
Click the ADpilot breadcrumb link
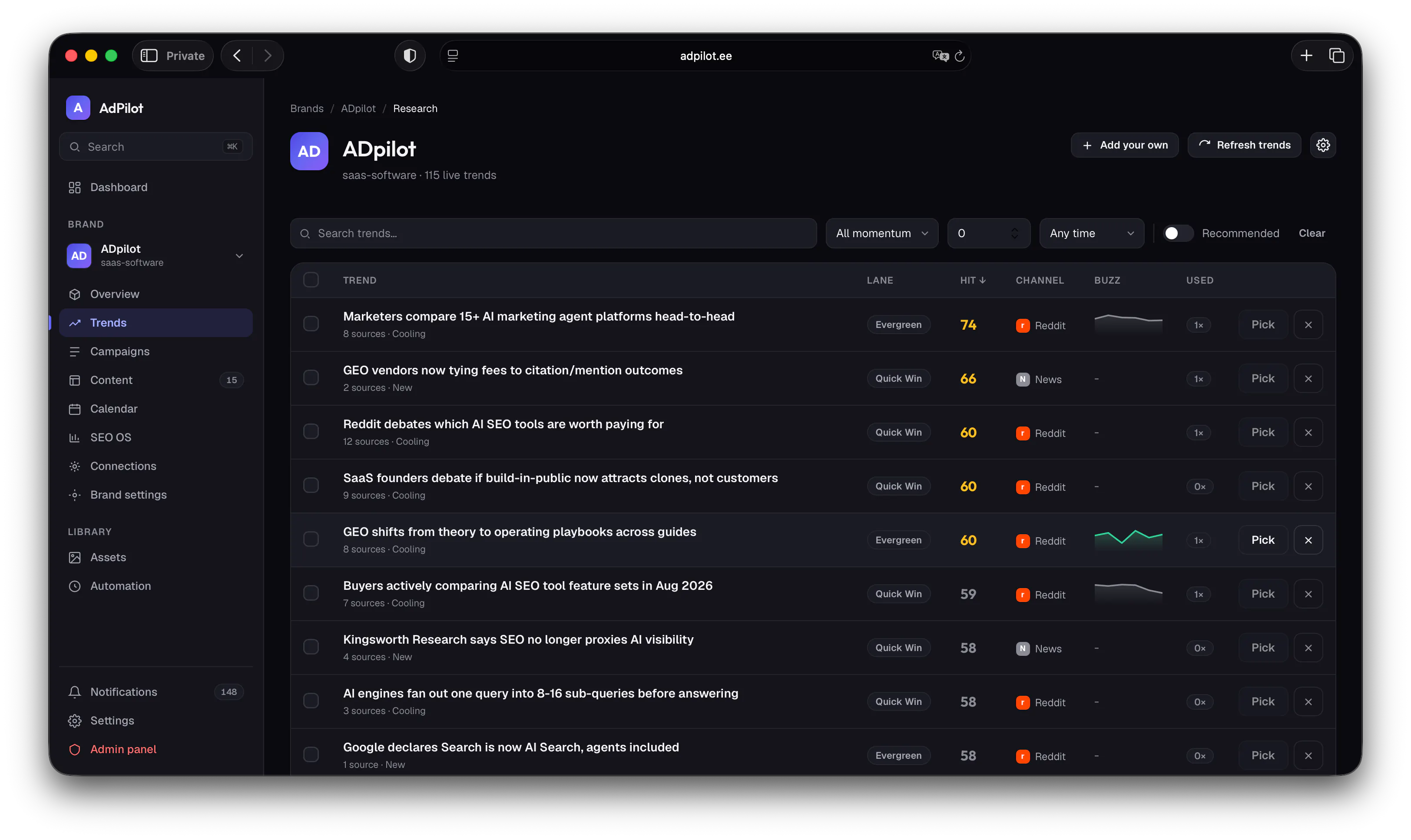pyautogui.click(x=358, y=108)
